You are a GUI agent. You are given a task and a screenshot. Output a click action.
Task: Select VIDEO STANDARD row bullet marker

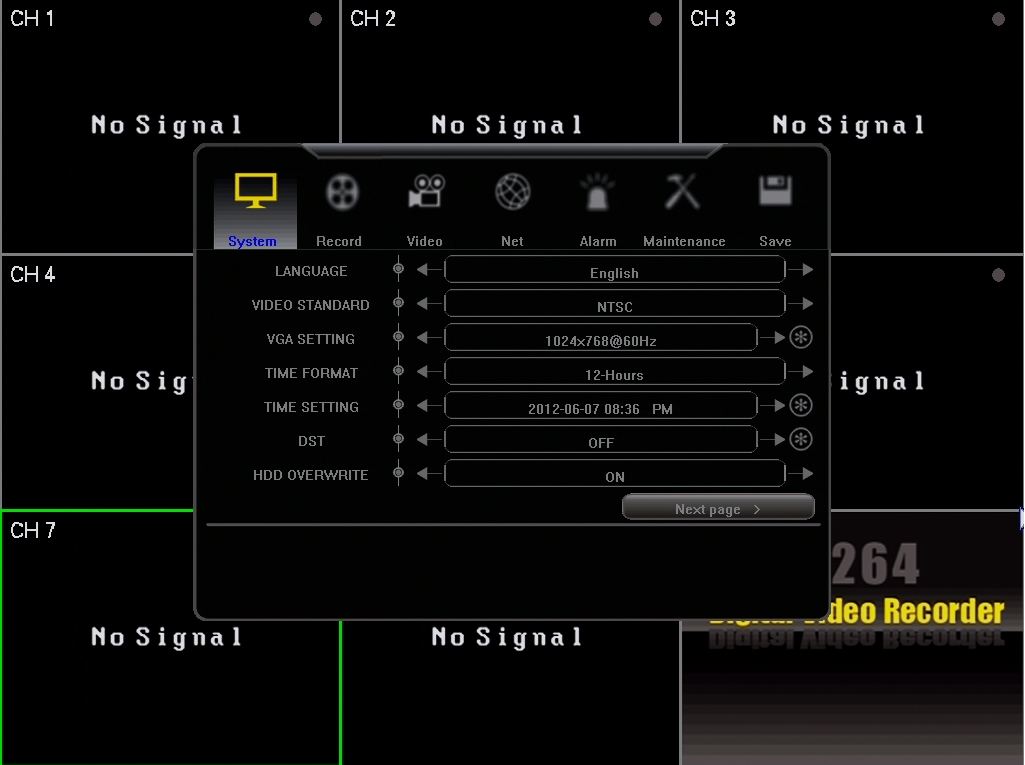pos(398,303)
